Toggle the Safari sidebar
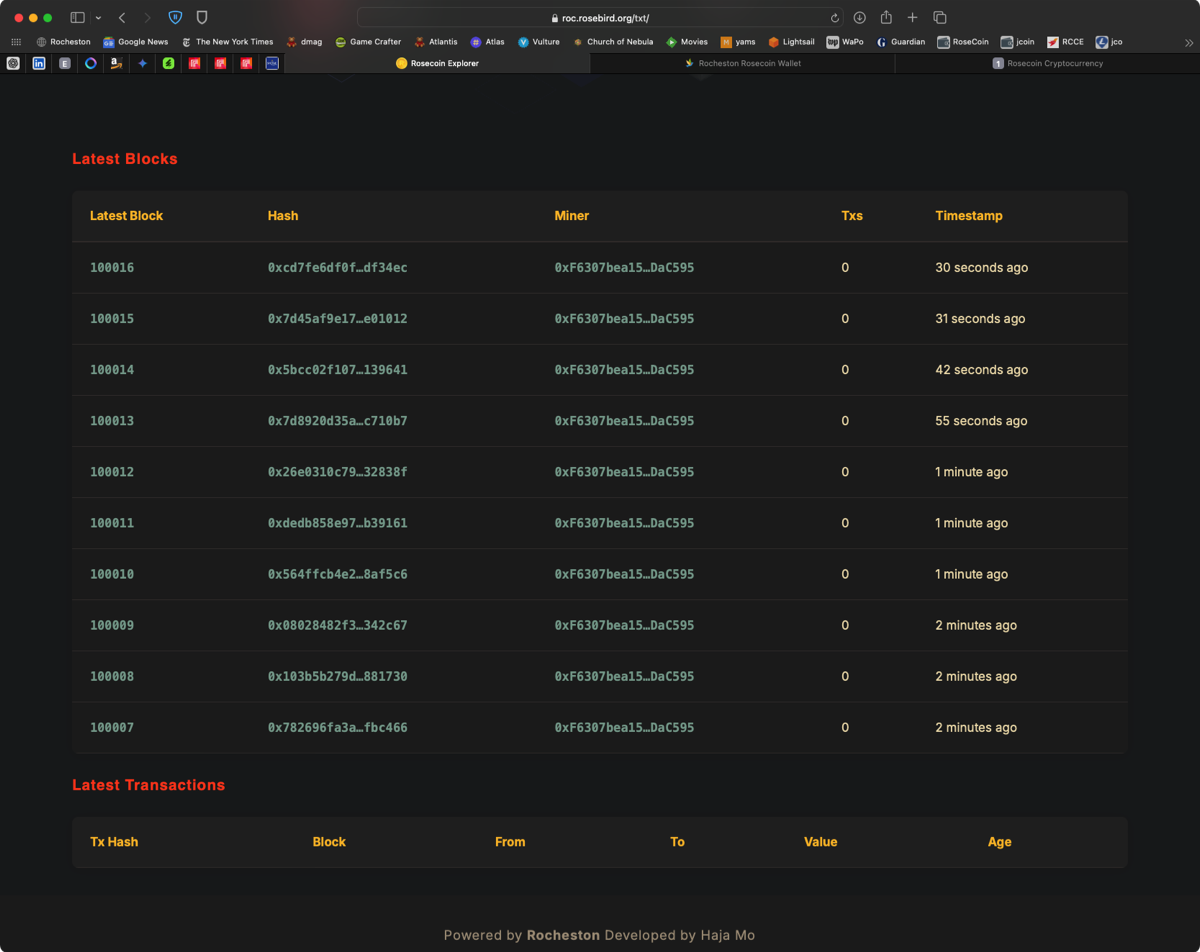Screen dimensions: 1200x952 coord(78,18)
